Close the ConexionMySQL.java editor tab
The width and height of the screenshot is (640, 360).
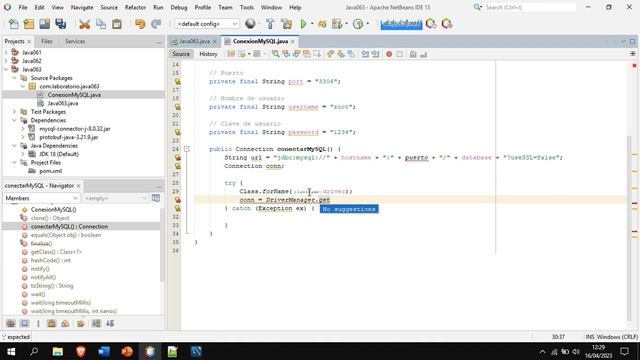click(x=293, y=42)
